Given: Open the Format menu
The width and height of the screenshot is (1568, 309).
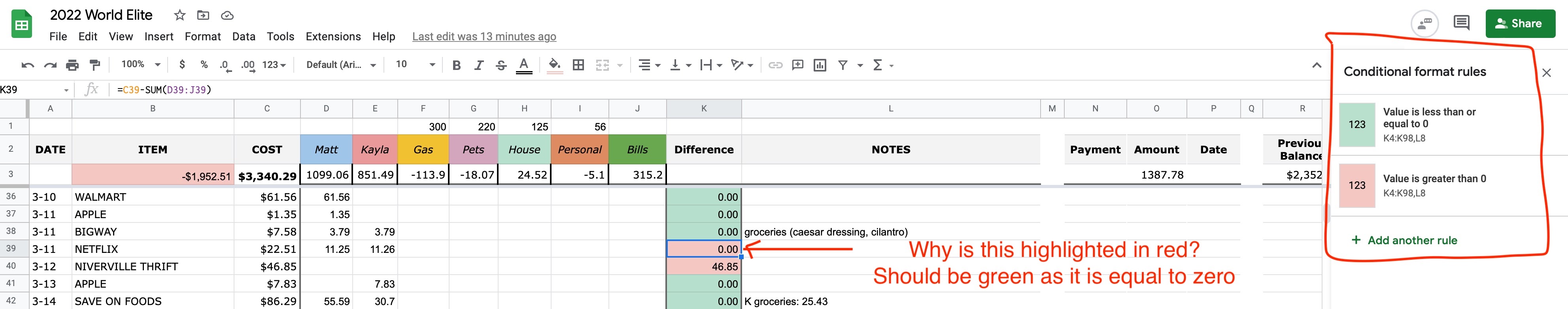Looking at the screenshot, I should pos(203,36).
